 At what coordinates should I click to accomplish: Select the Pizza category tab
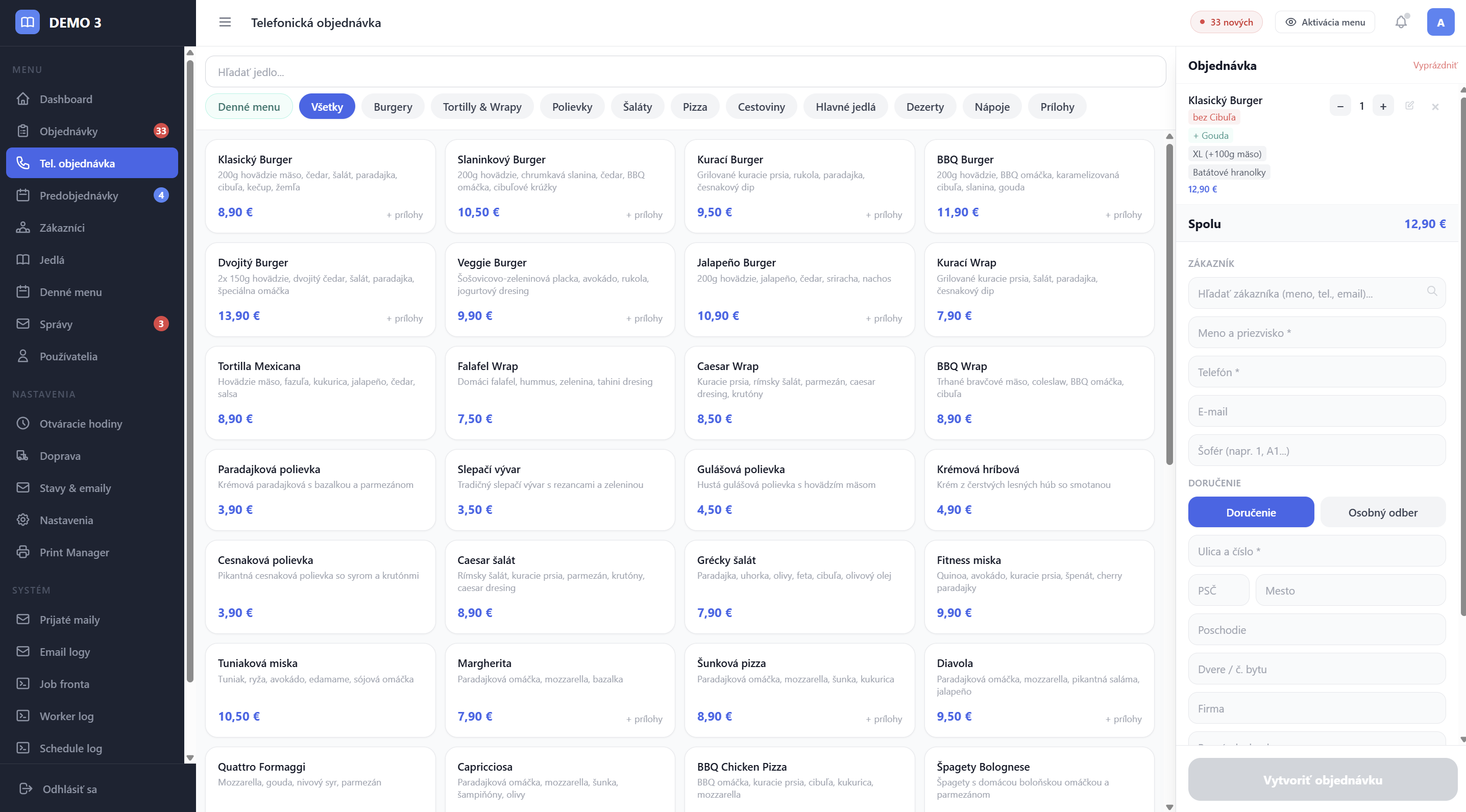coord(694,106)
